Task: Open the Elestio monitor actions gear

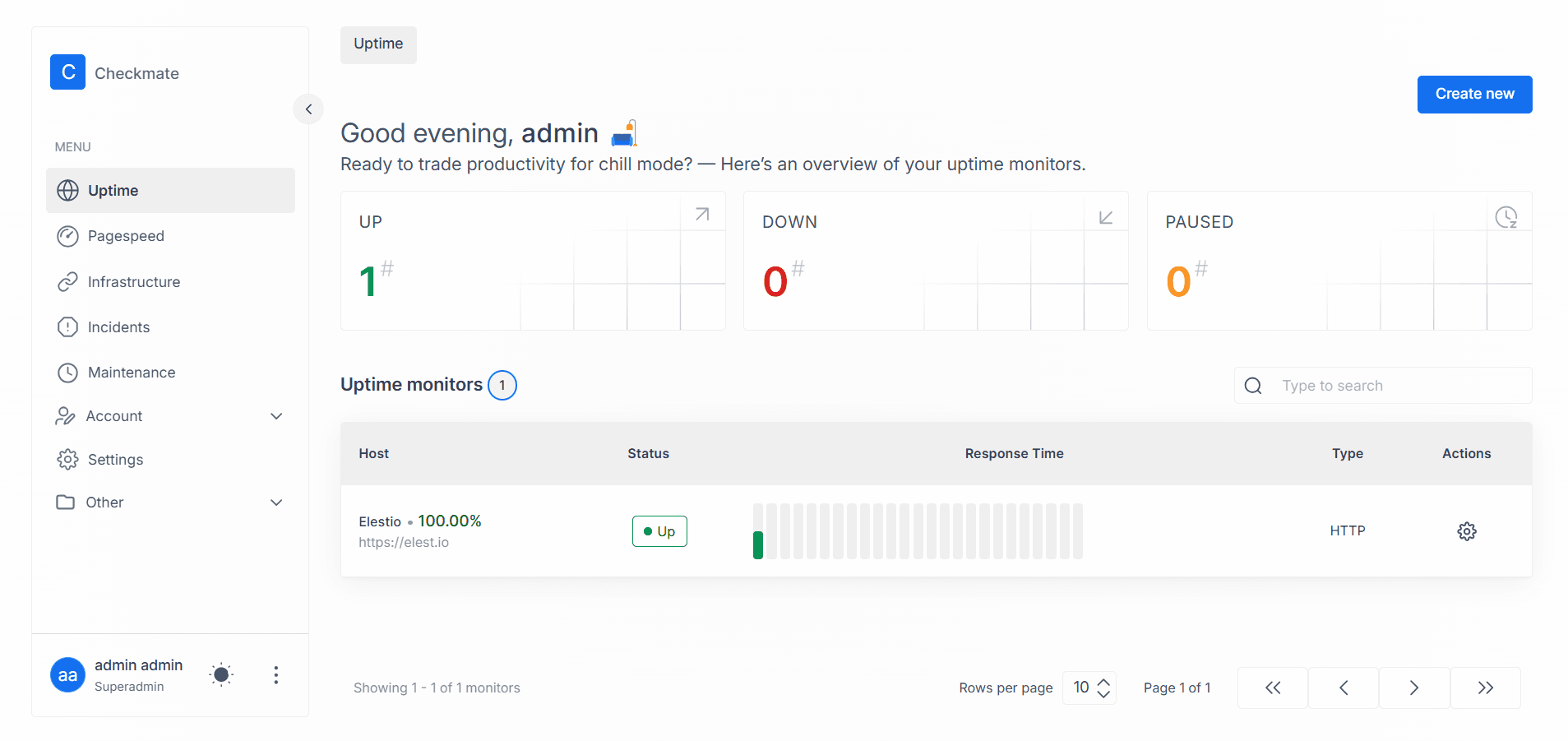Action: pyautogui.click(x=1467, y=530)
